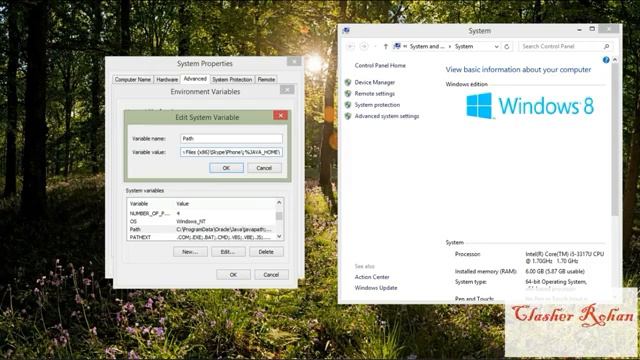
Task: Open Advanced system settings link
Action: [x=387, y=116]
